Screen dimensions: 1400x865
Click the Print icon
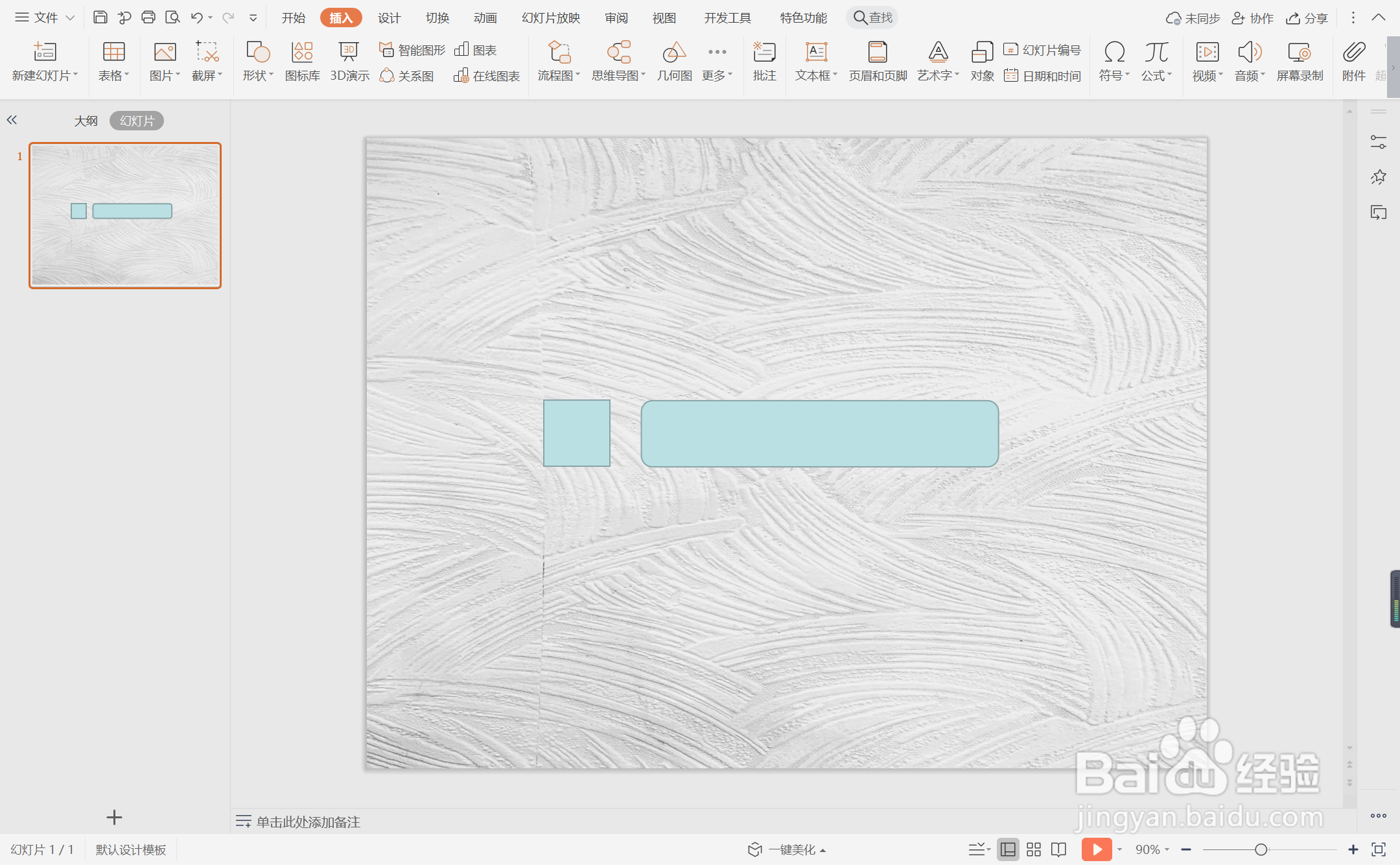[x=148, y=18]
